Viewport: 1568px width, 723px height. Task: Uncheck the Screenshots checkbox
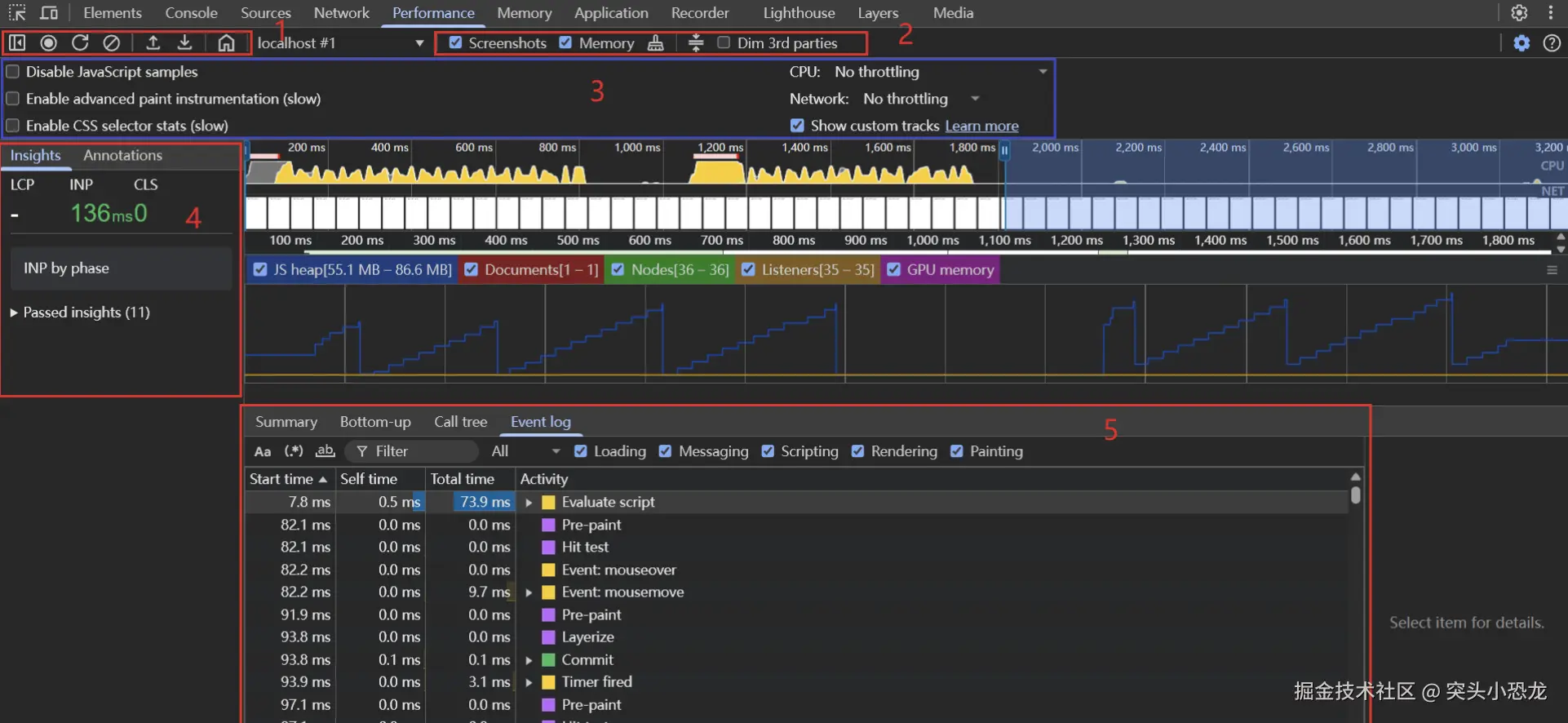point(456,43)
